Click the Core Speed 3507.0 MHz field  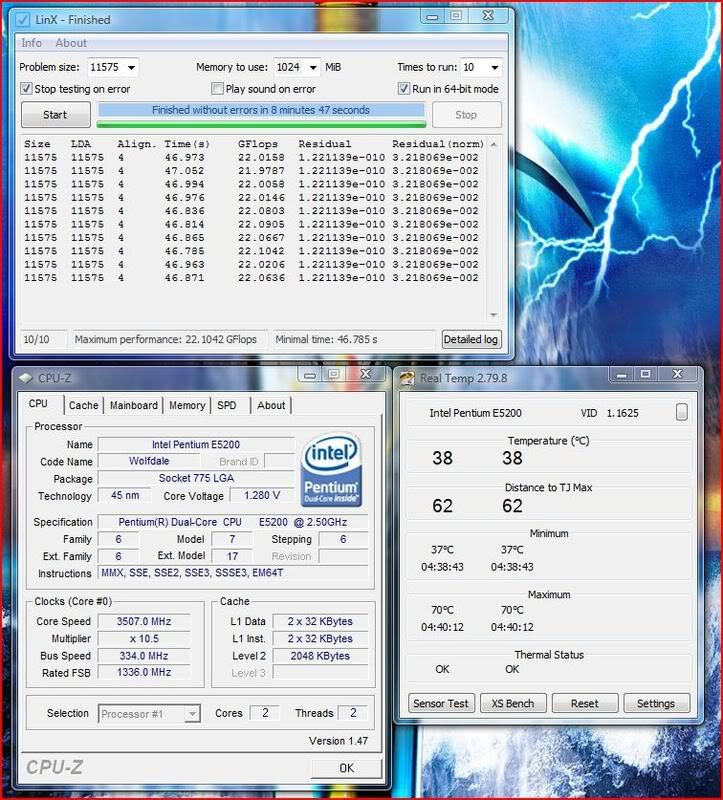[144, 621]
